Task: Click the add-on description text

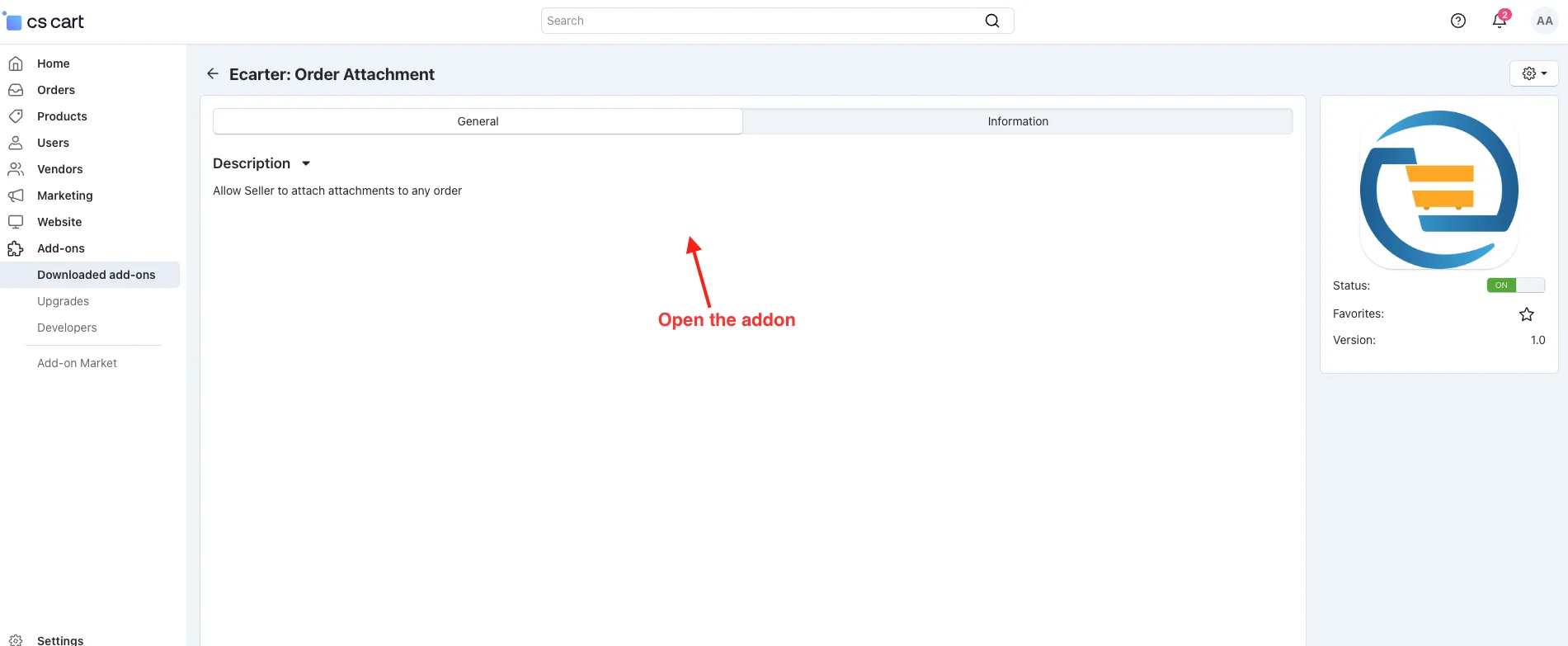Action: [337, 191]
